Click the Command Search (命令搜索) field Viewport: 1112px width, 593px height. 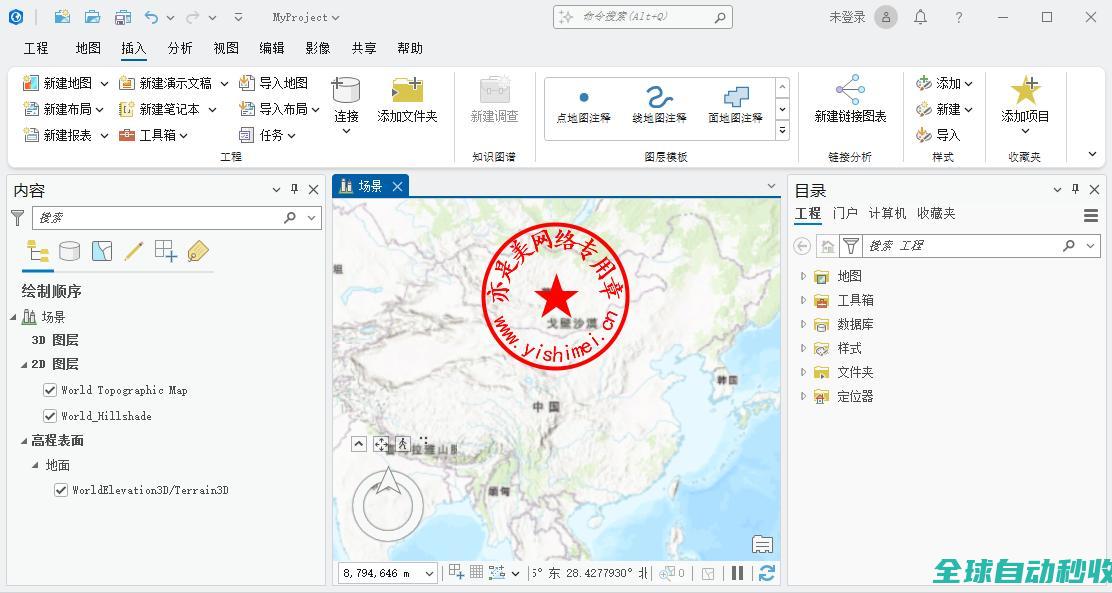tap(642, 17)
